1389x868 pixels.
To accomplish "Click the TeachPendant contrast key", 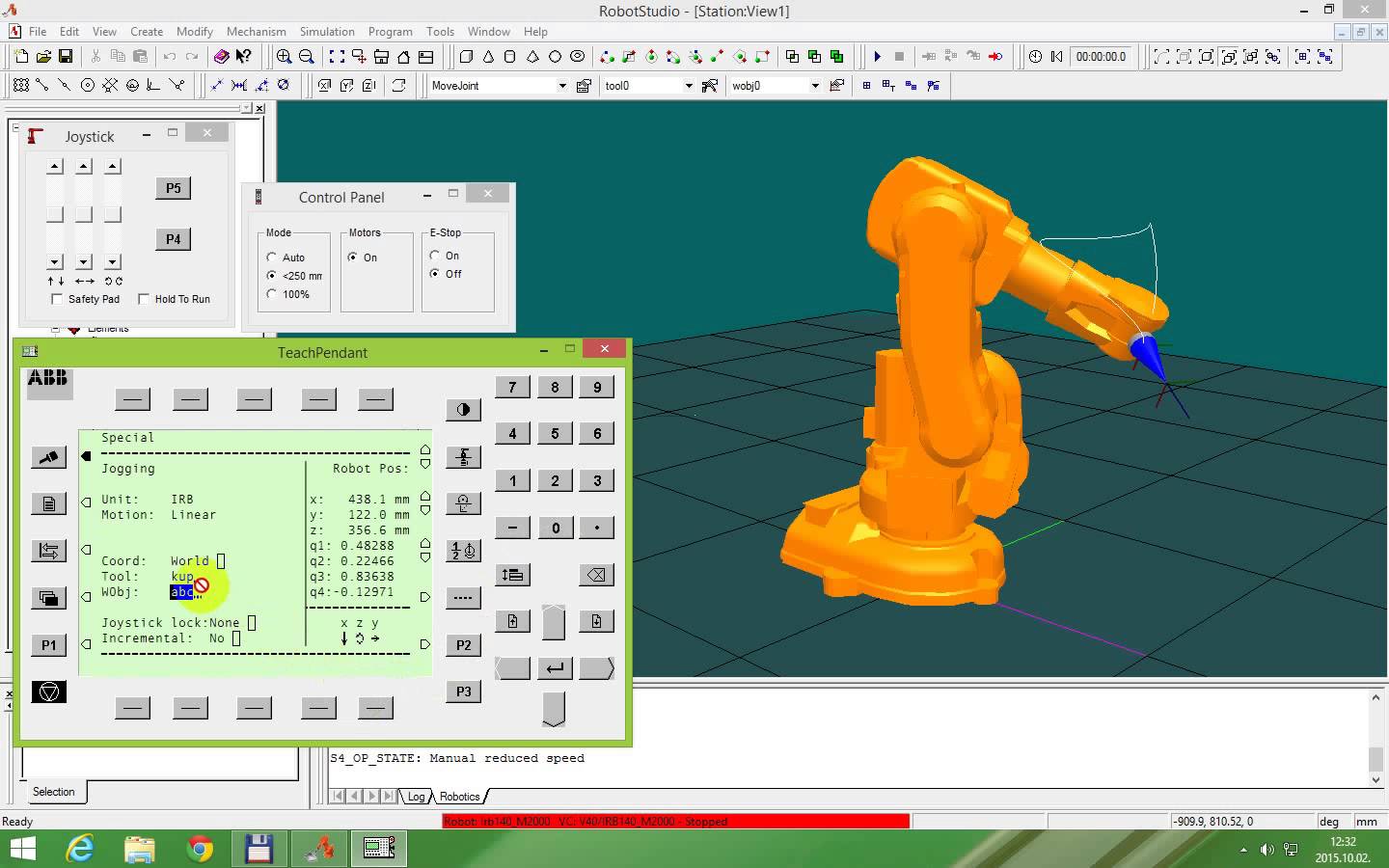I will 463,410.
